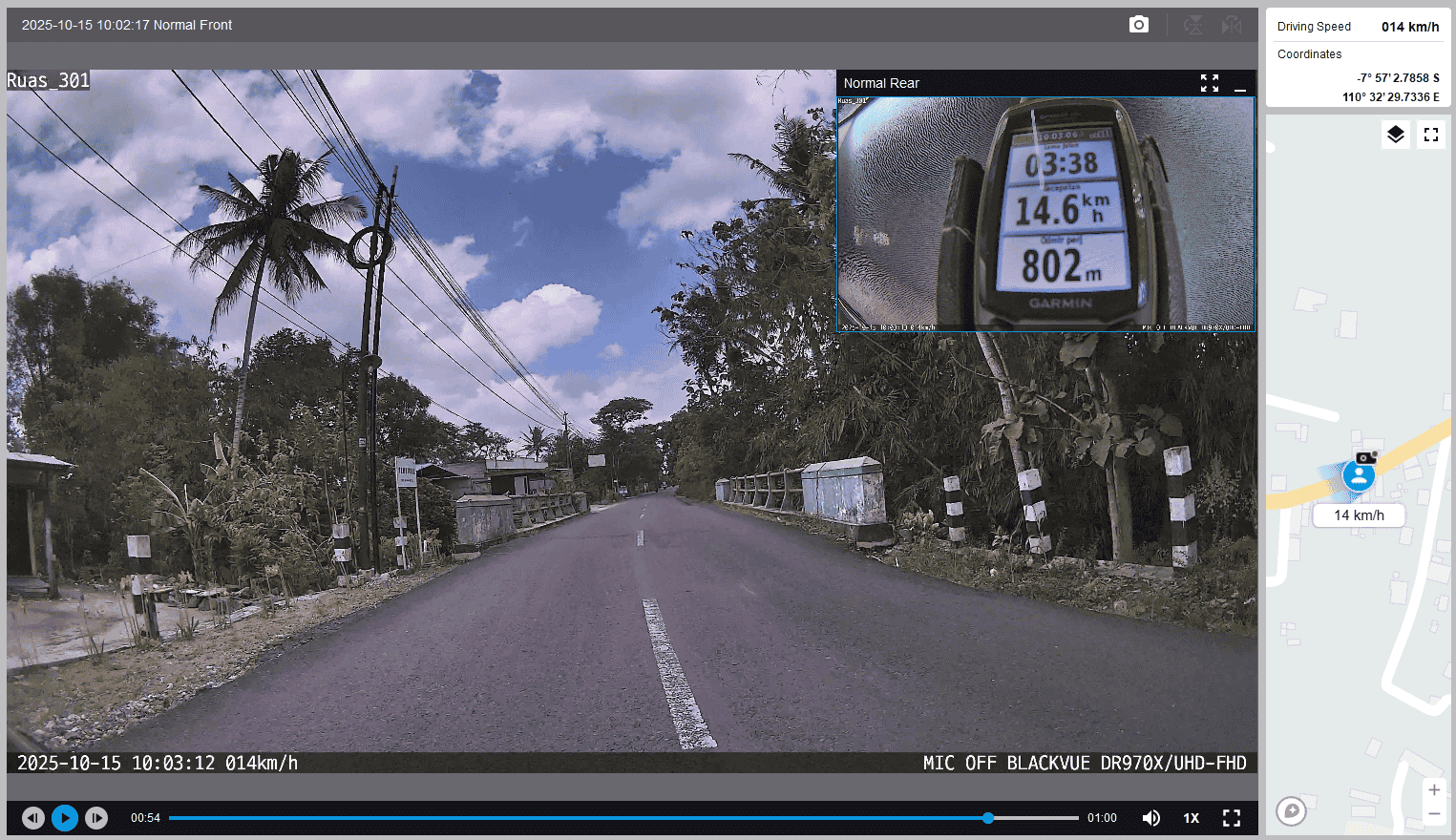Viewport: 1456px width, 840px height.
Task: Click the map recenter location icon
Action: coord(1291,811)
